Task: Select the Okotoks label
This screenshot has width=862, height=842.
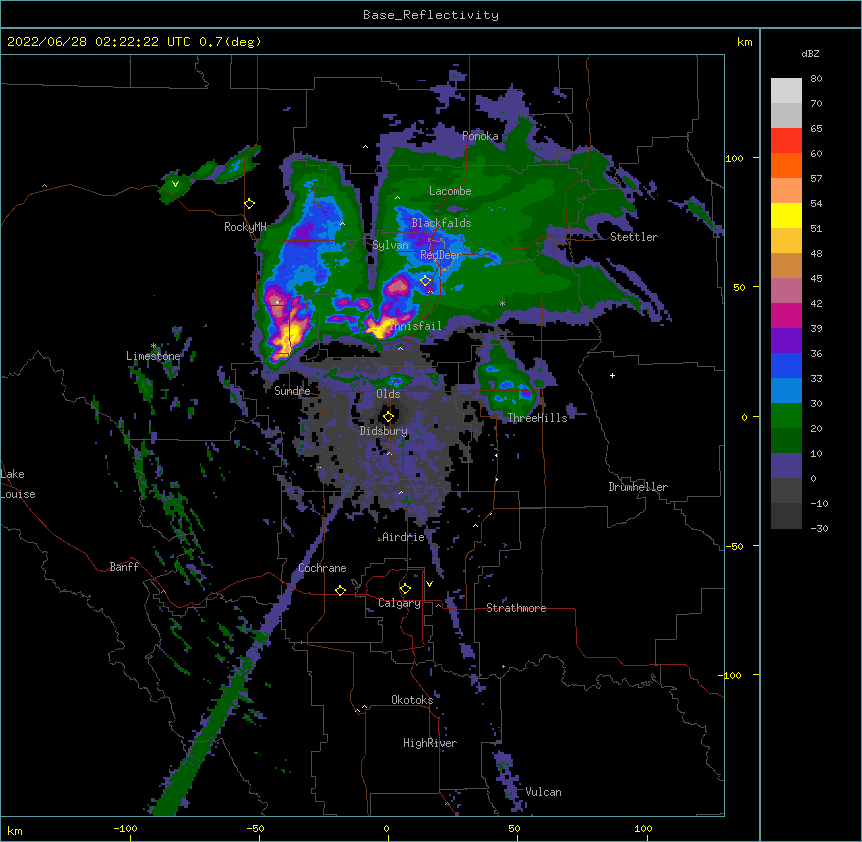Action: pos(412,700)
